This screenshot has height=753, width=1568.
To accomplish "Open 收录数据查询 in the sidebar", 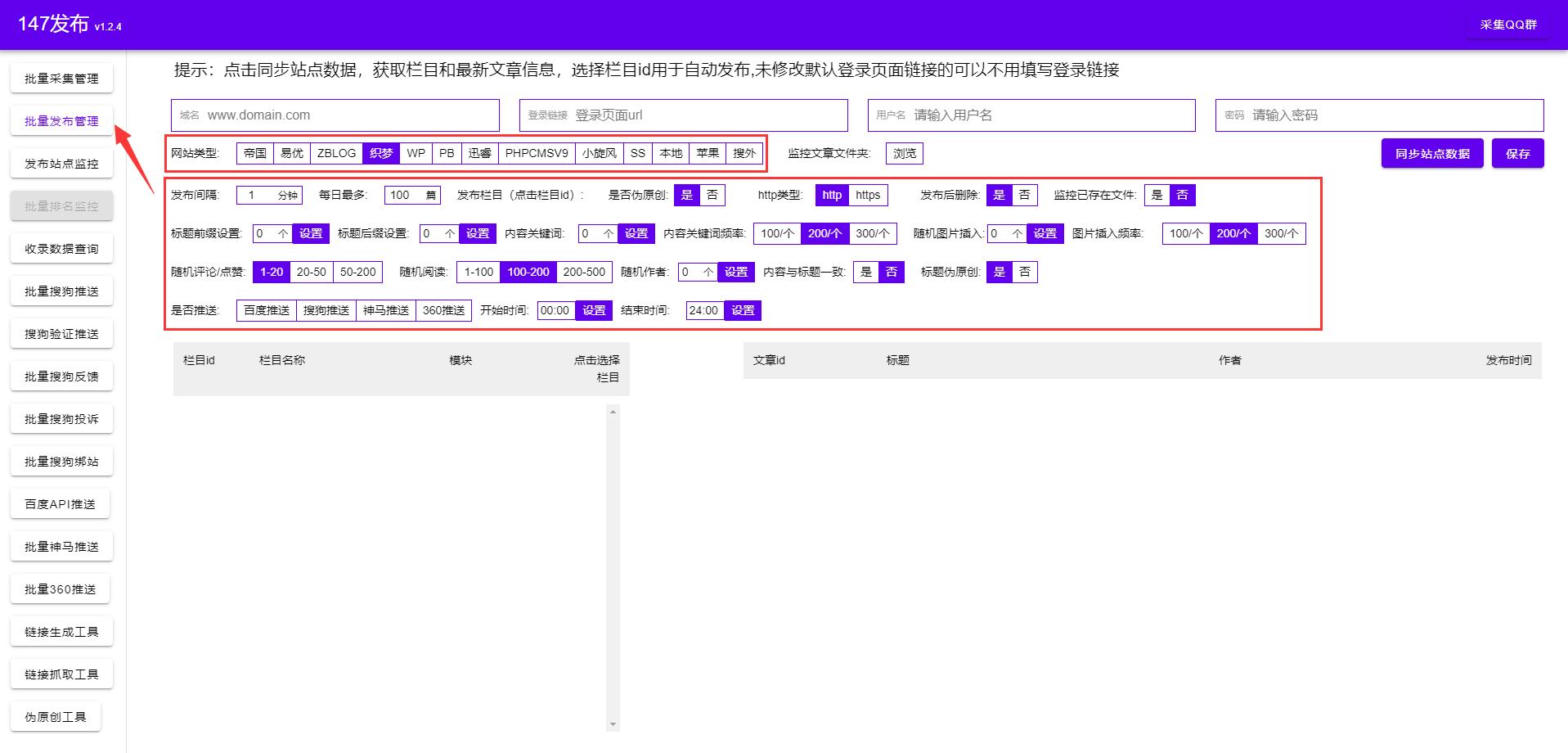I will click(x=61, y=248).
